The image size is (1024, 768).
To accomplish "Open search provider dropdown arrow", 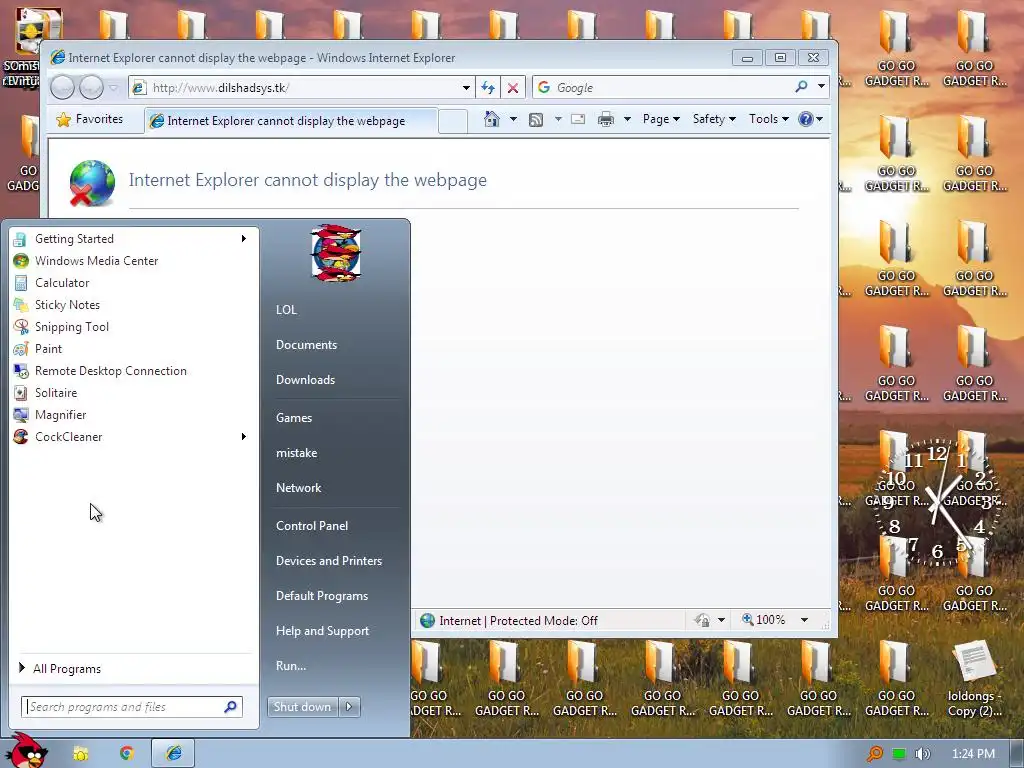I will click(821, 86).
